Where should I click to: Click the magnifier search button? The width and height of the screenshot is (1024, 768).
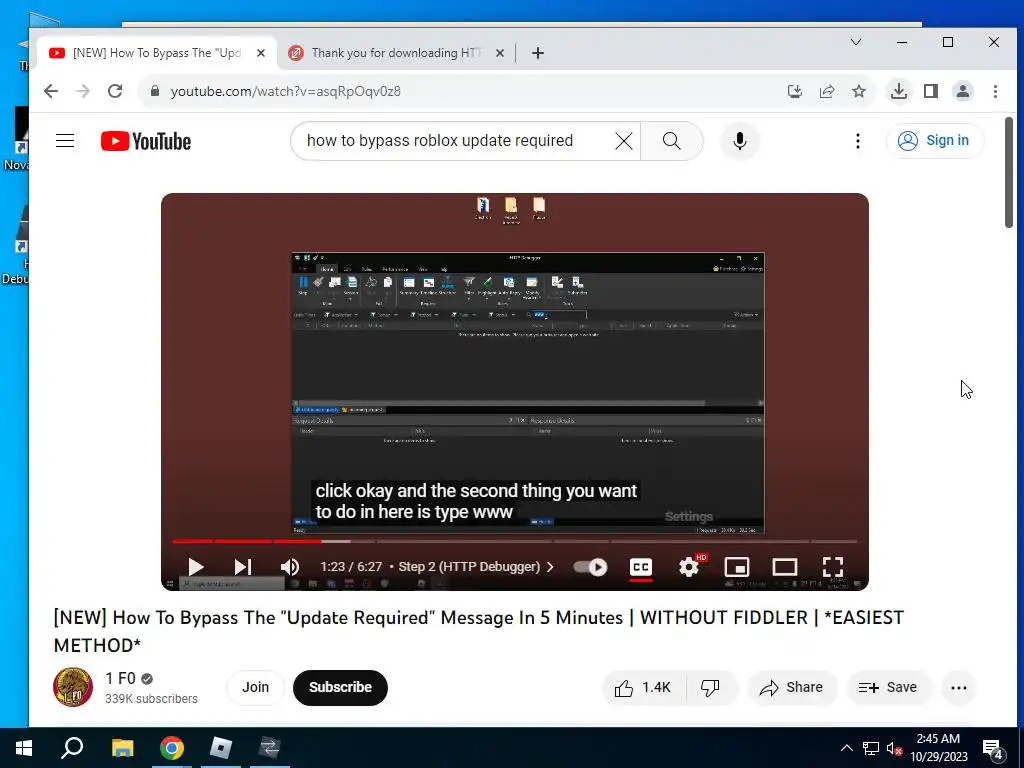671,140
